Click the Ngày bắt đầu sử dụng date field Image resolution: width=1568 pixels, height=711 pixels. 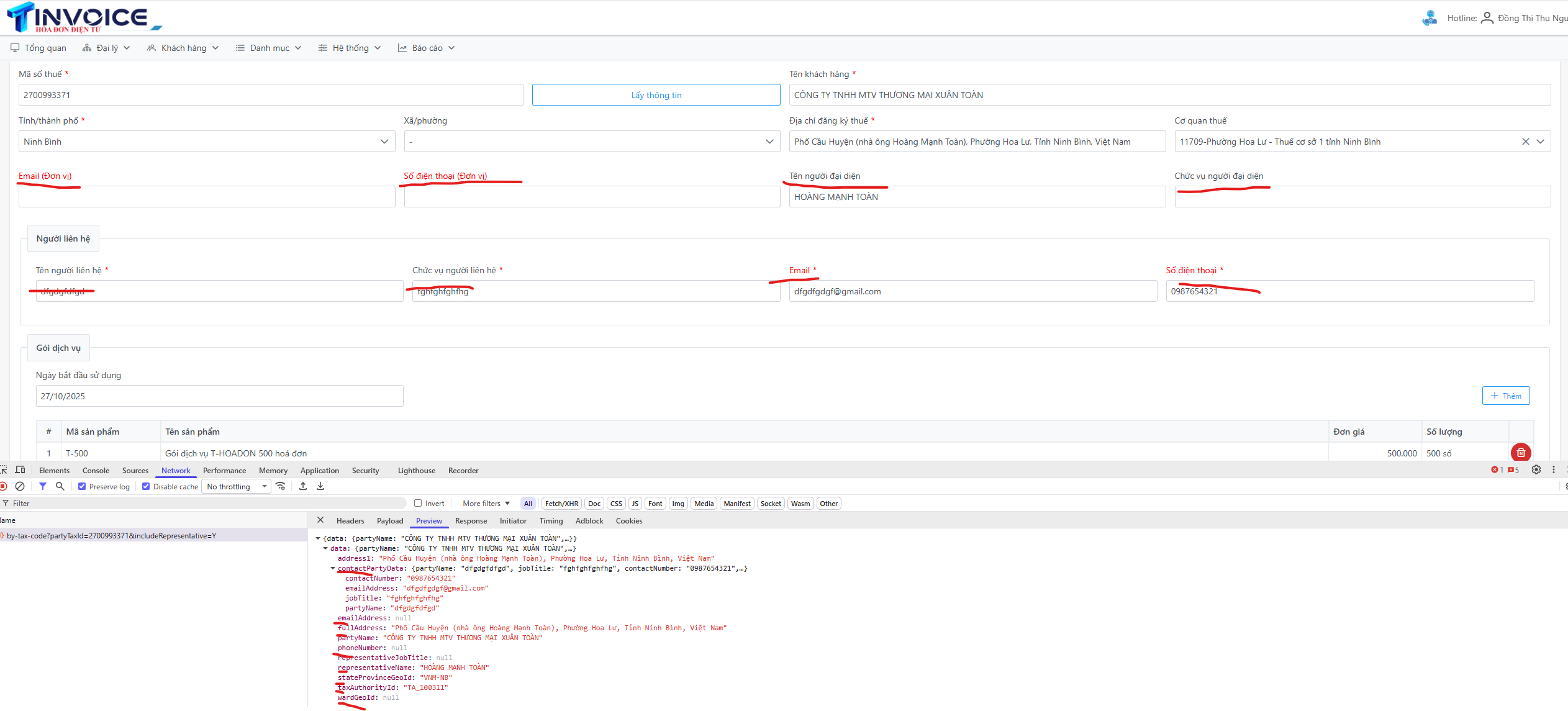[219, 396]
